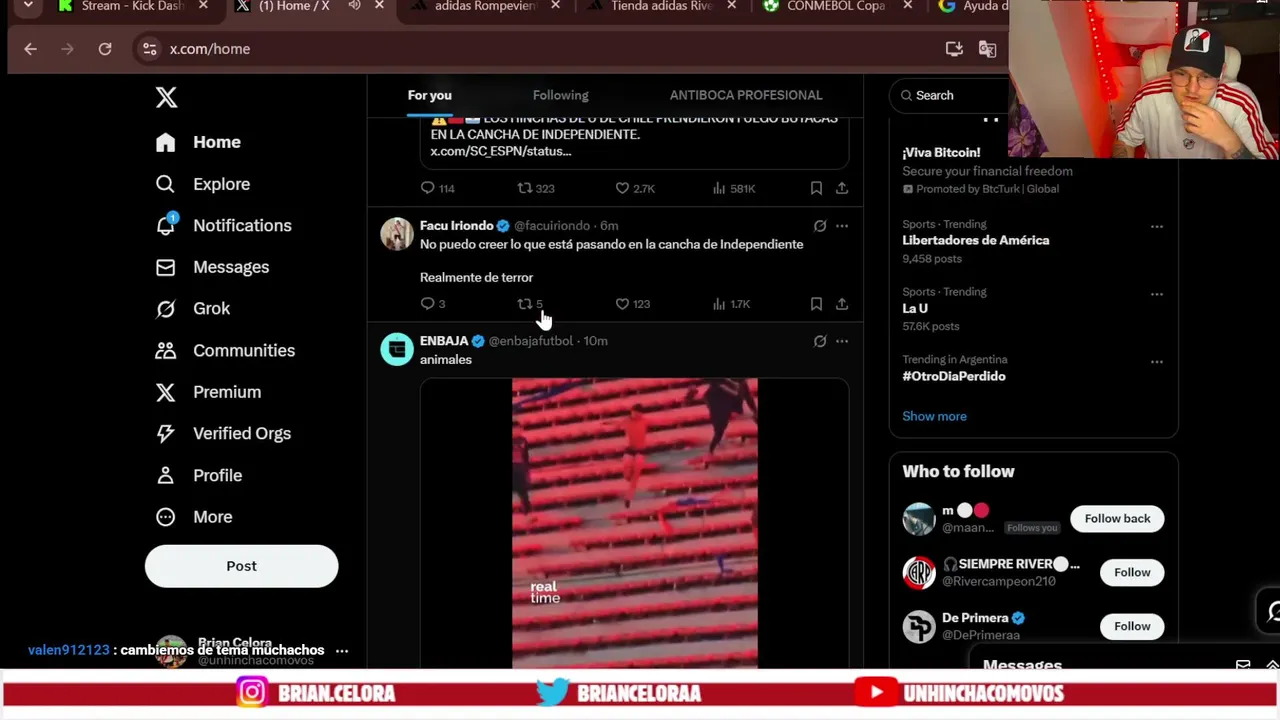The height and width of the screenshot is (720, 1280).
Task: Open Facu Iriondo's profile avatar
Action: [397, 234]
